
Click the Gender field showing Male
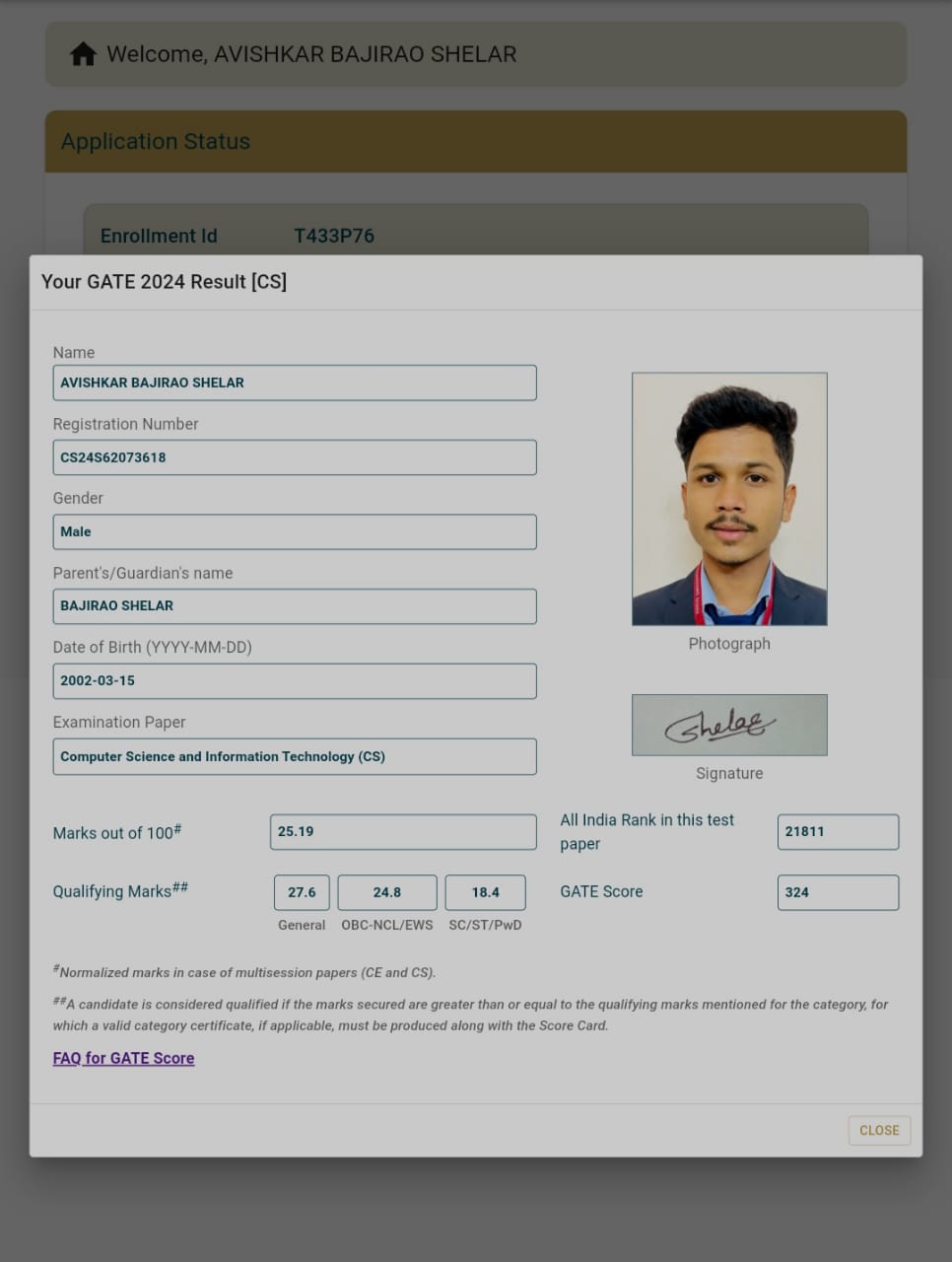[295, 531]
